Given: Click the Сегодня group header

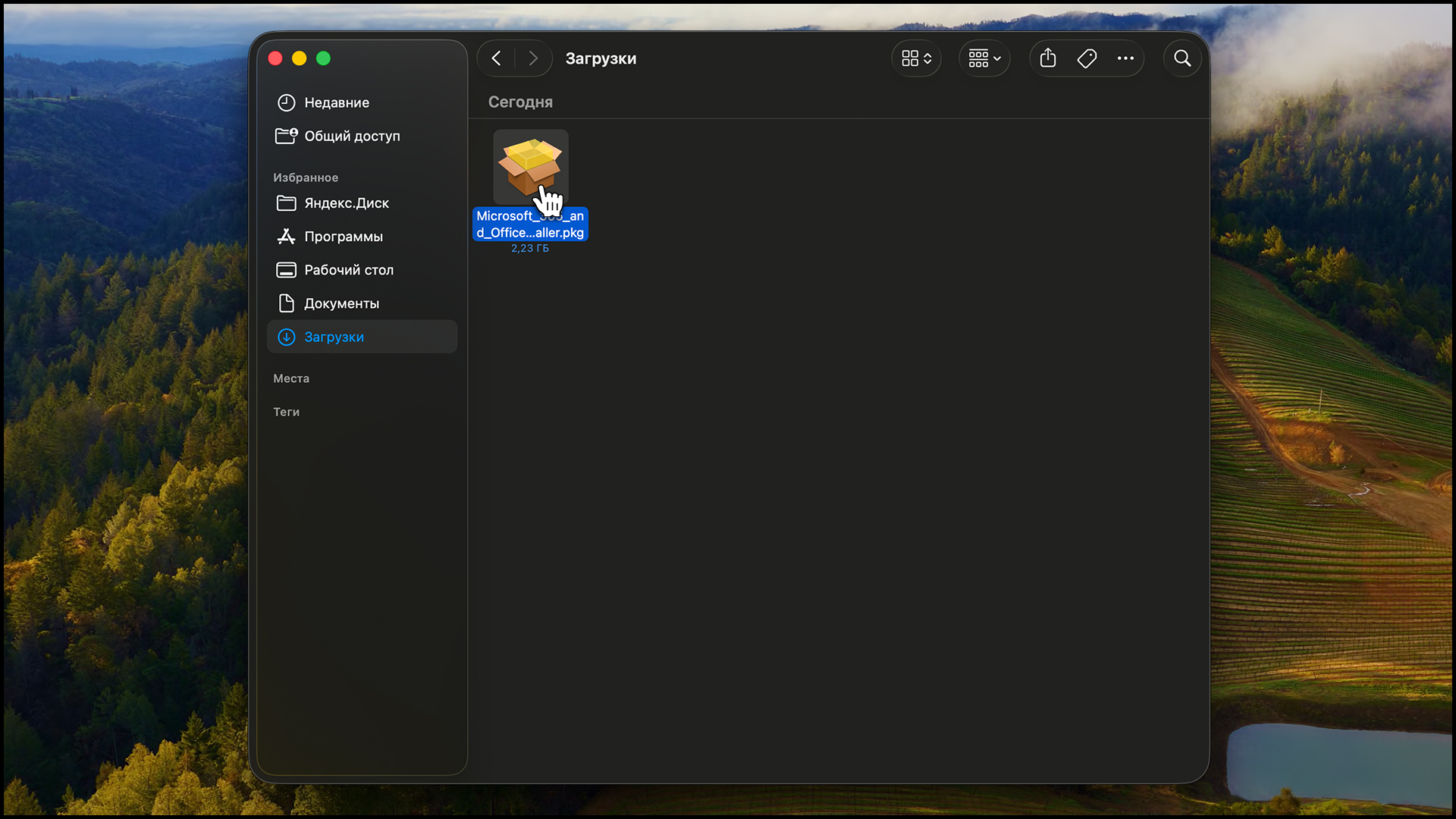Looking at the screenshot, I should (520, 102).
